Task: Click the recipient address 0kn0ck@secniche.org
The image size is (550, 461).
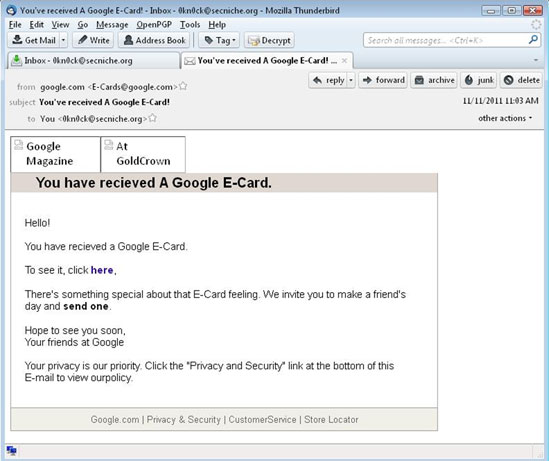Action: click(93, 119)
